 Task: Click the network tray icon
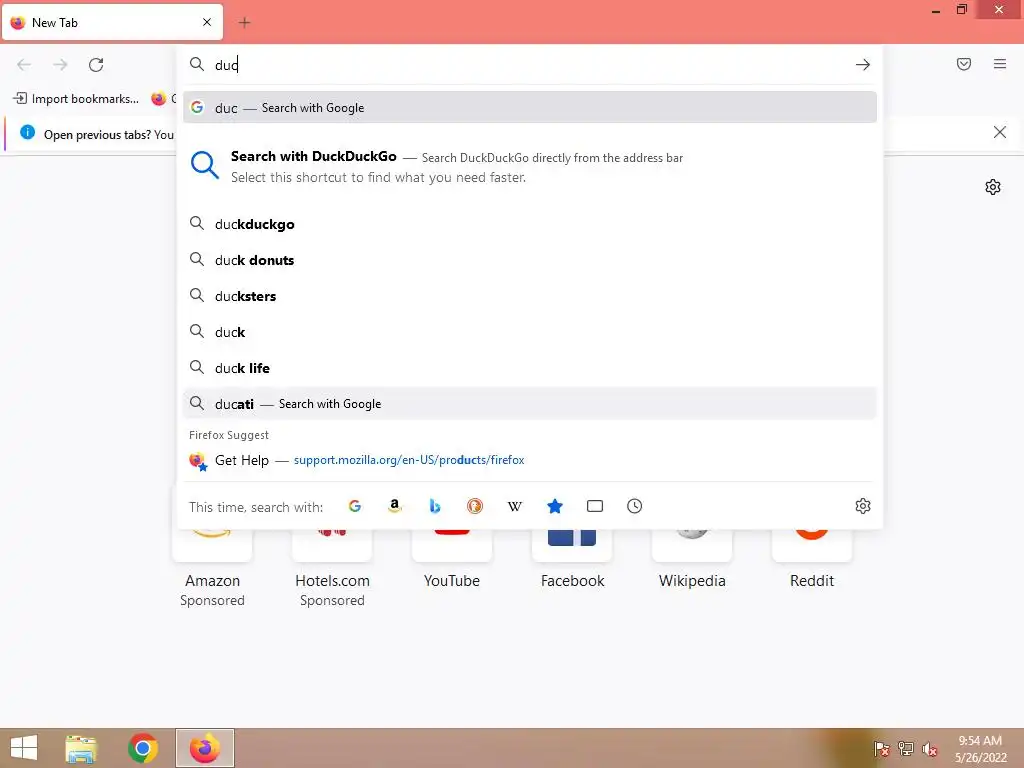pyautogui.click(x=906, y=749)
